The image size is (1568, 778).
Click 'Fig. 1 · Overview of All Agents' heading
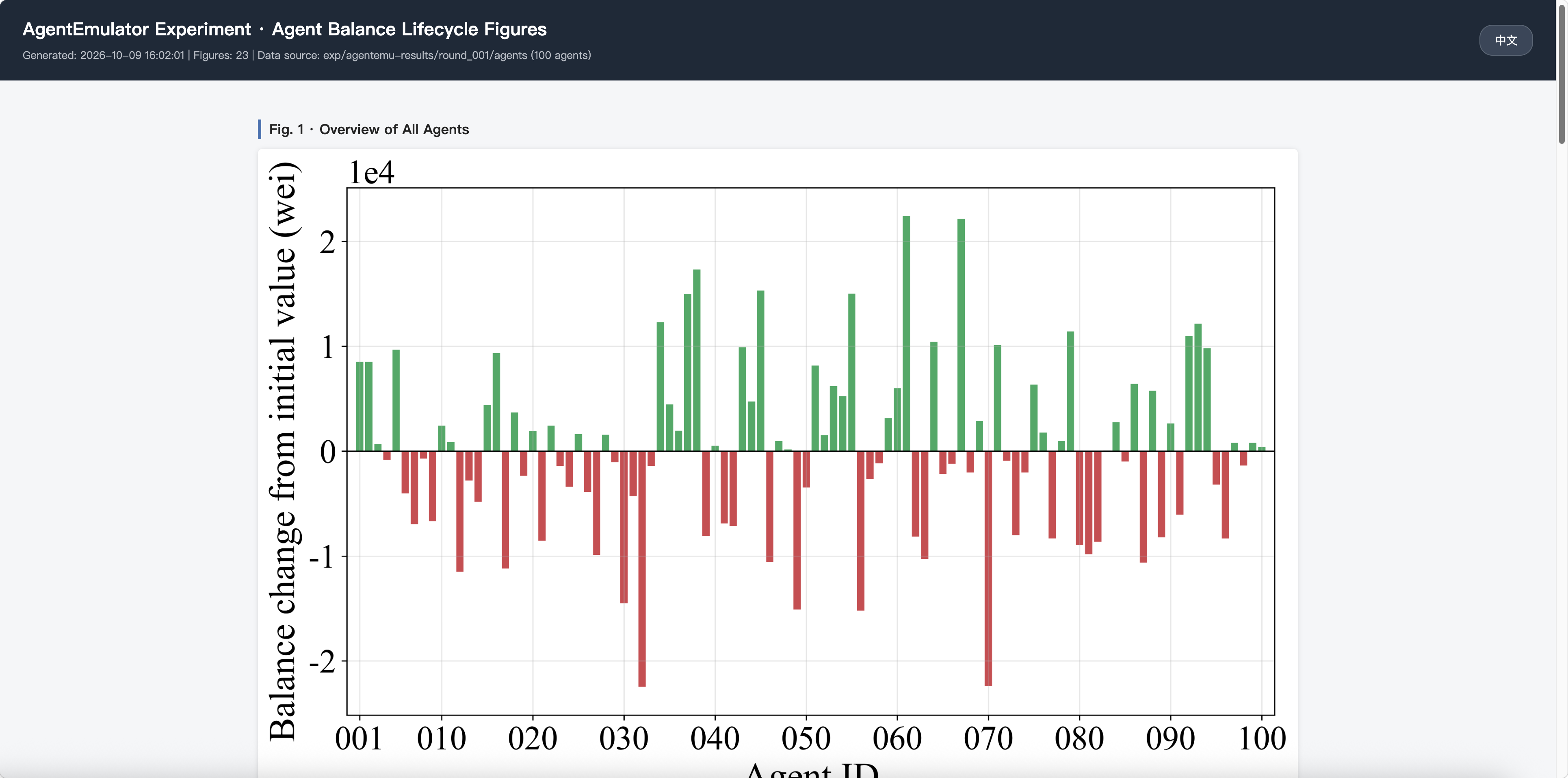click(x=369, y=129)
